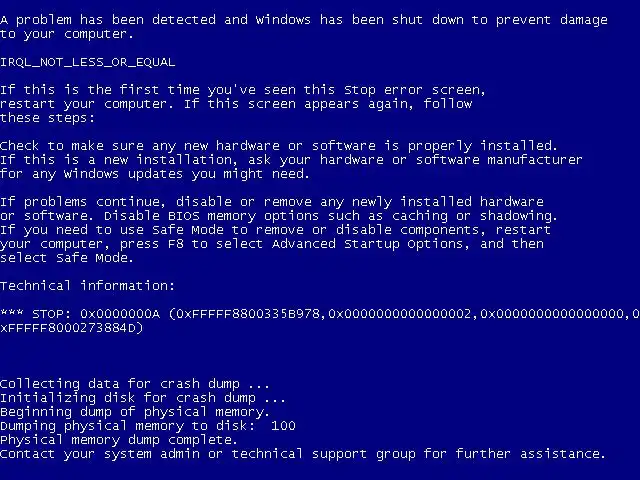Screen dimensions: 640x480
Task: Click 'Beginning dump of physical memory' line
Action: point(135,412)
